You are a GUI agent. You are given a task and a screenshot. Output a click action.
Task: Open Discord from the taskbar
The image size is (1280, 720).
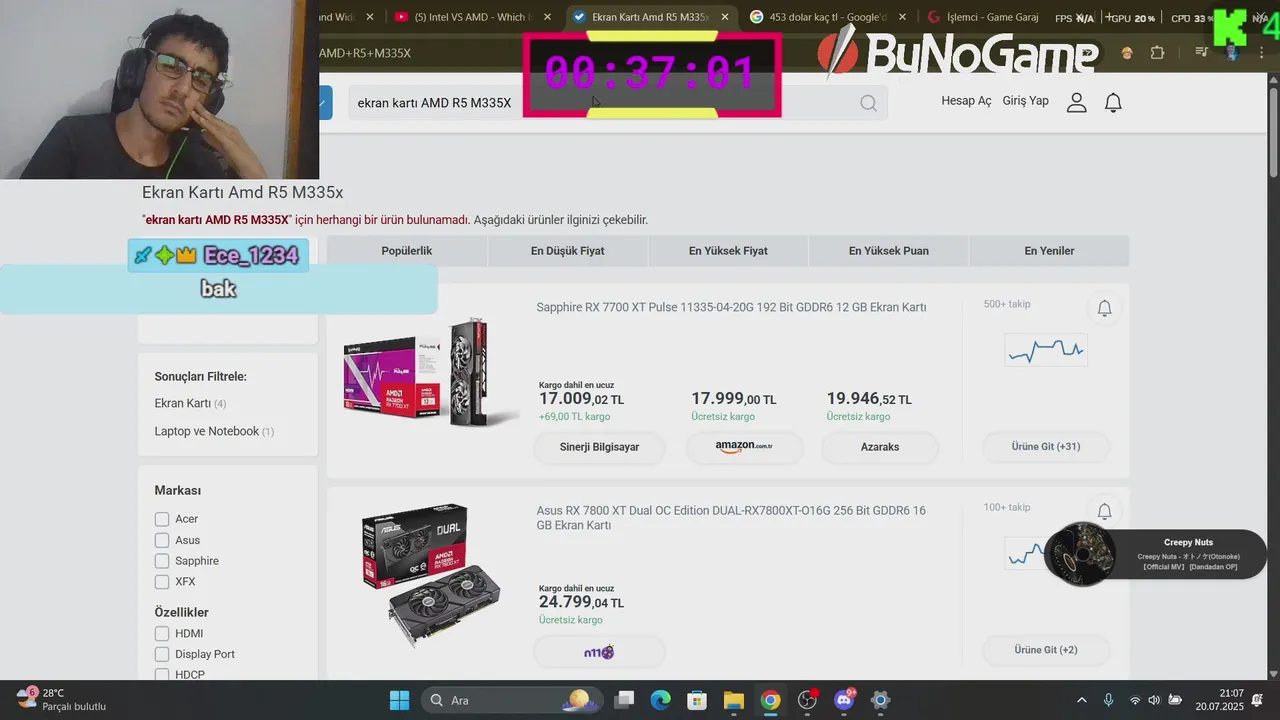pos(844,700)
